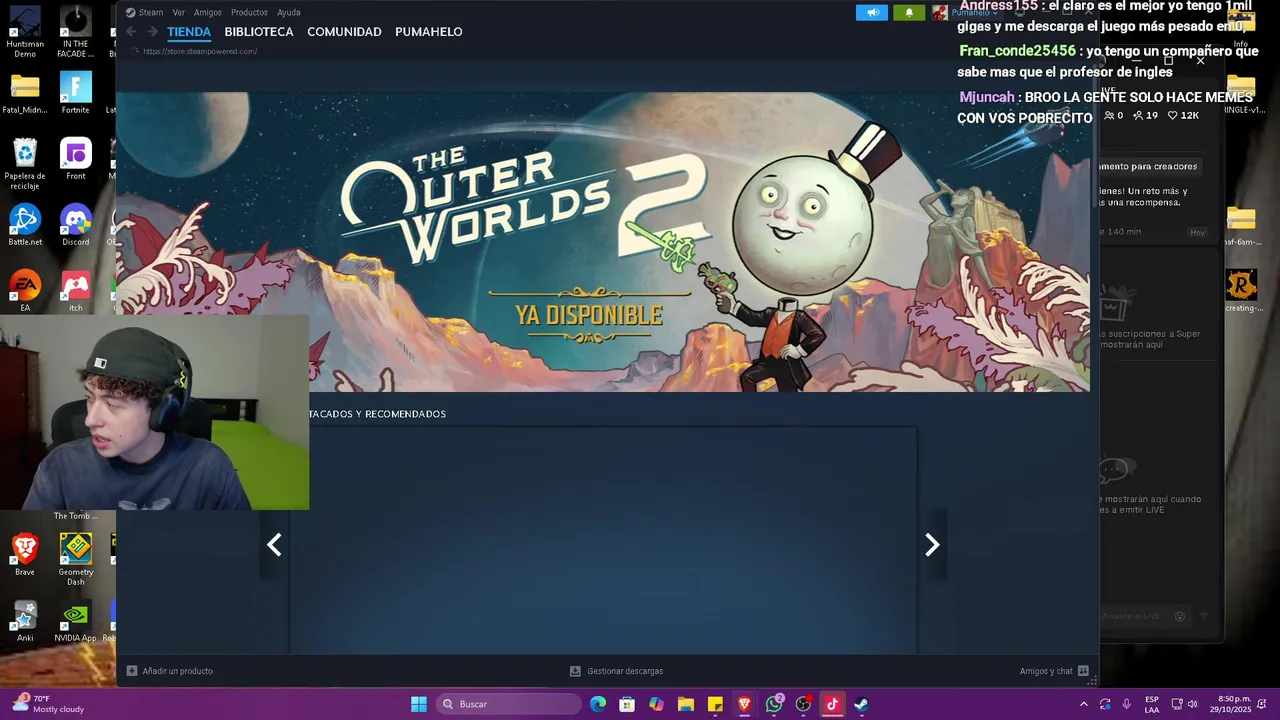Open the Ayuda menu
The height and width of the screenshot is (720, 1280).
click(288, 12)
